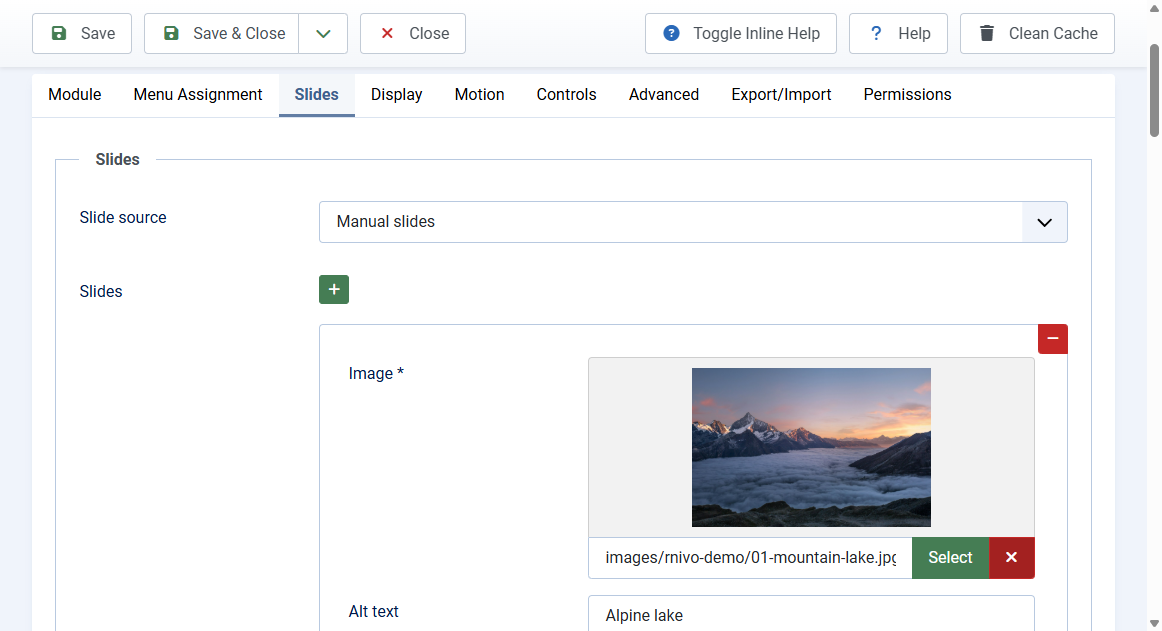Add a new slide with green plus

pos(334,289)
